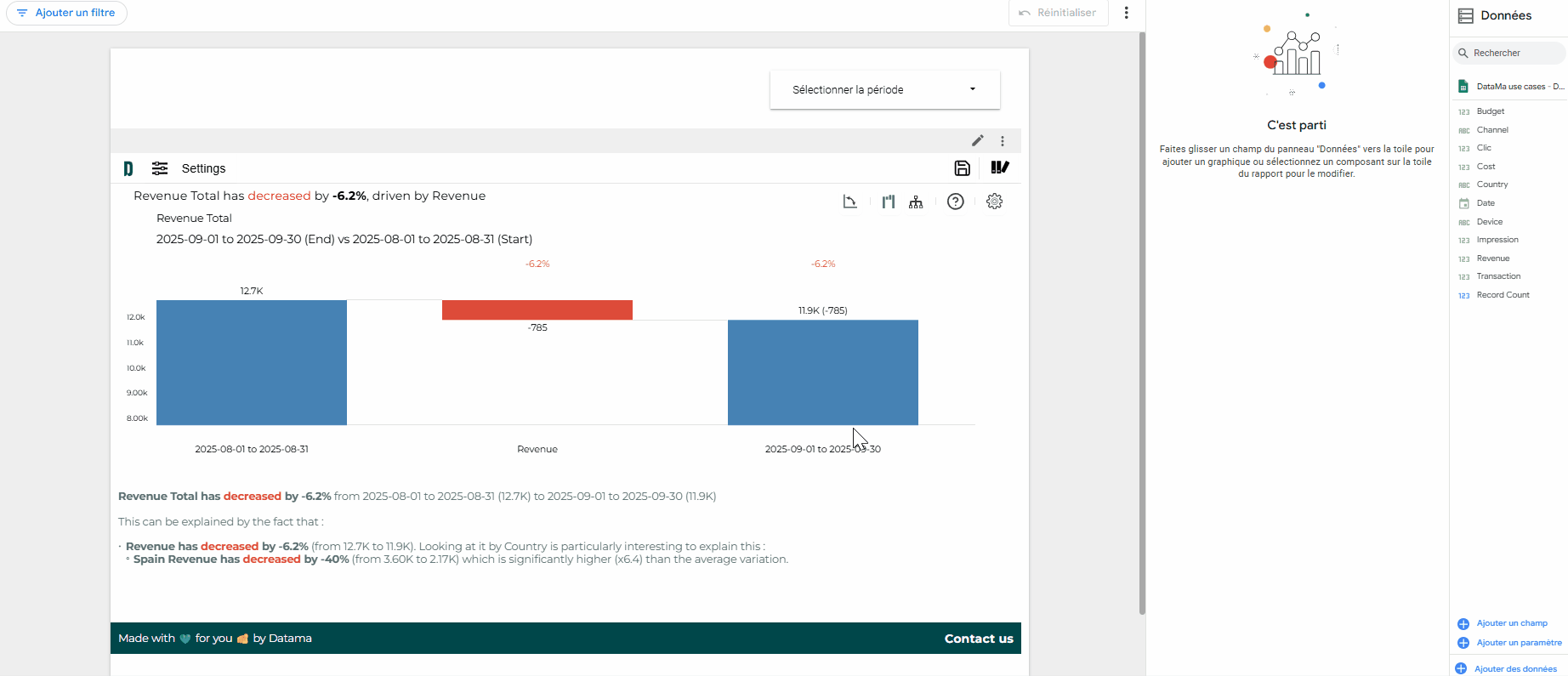Click Ajouter un paramètre
The height and width of the screenshot is (676, 1568).
[1509, 643]
